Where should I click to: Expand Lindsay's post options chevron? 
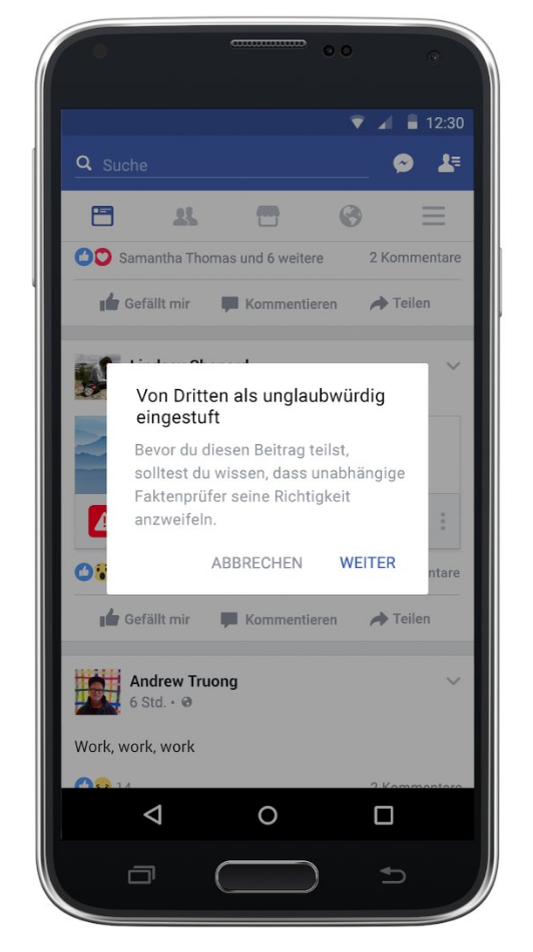(453, 366)
